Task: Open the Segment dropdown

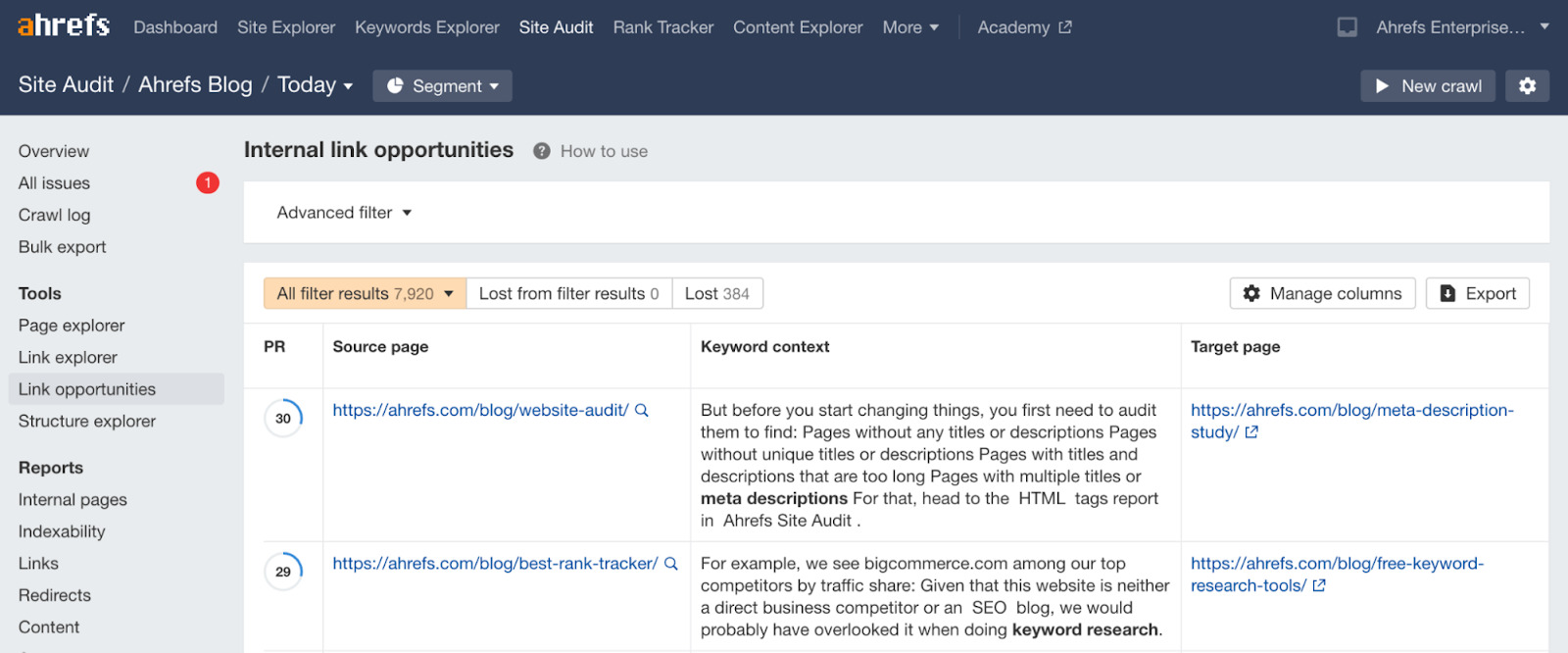Action: [x=442, y=86]
